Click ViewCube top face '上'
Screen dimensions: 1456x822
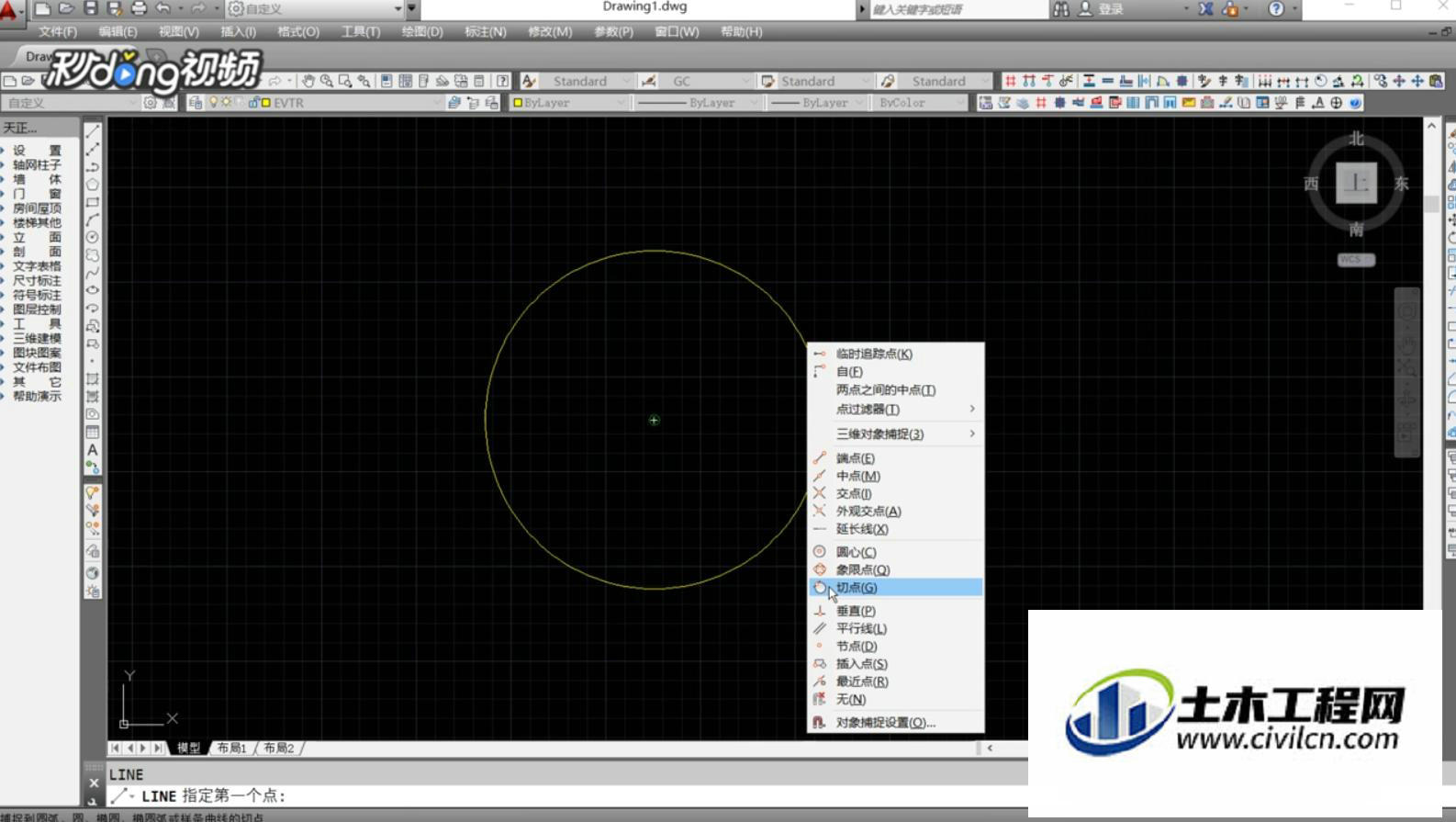click(1356, 183)
